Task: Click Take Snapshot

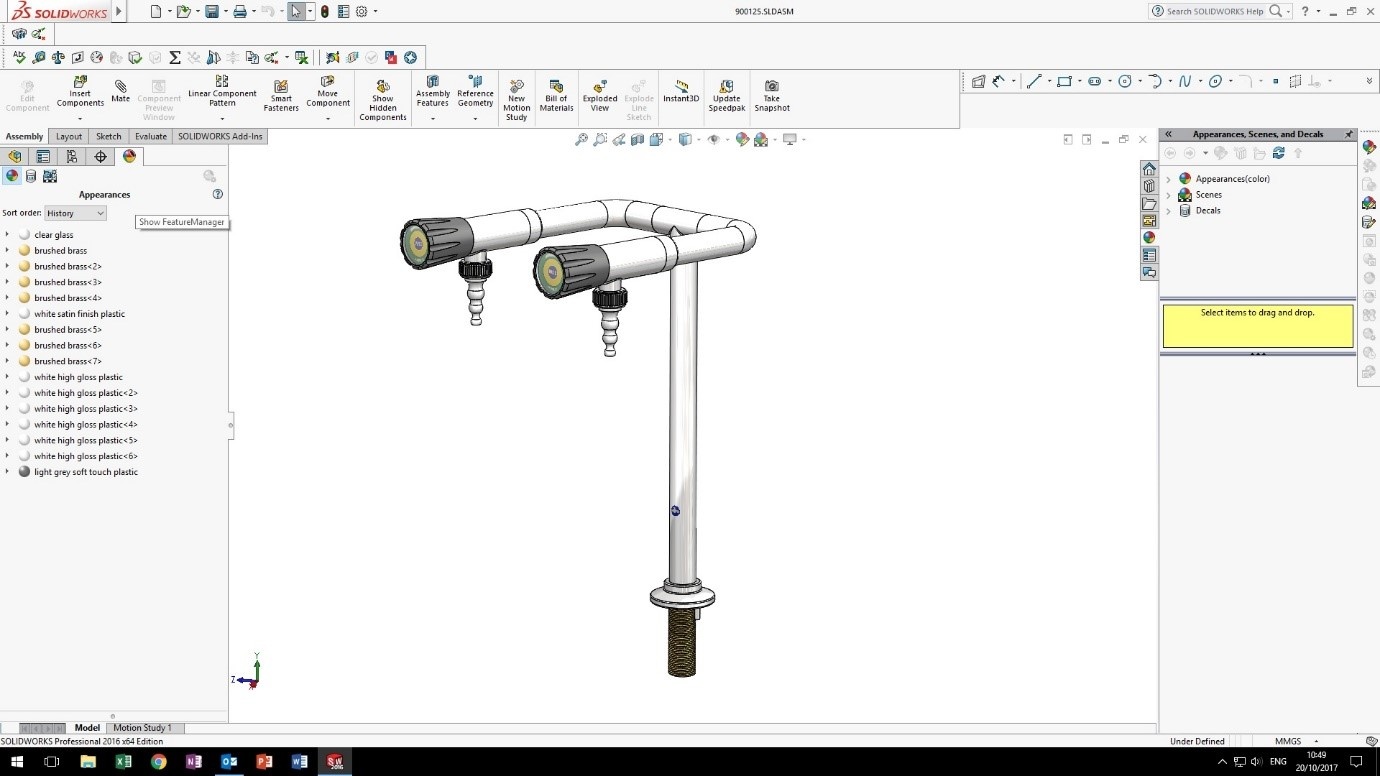Action: (771, 96)
